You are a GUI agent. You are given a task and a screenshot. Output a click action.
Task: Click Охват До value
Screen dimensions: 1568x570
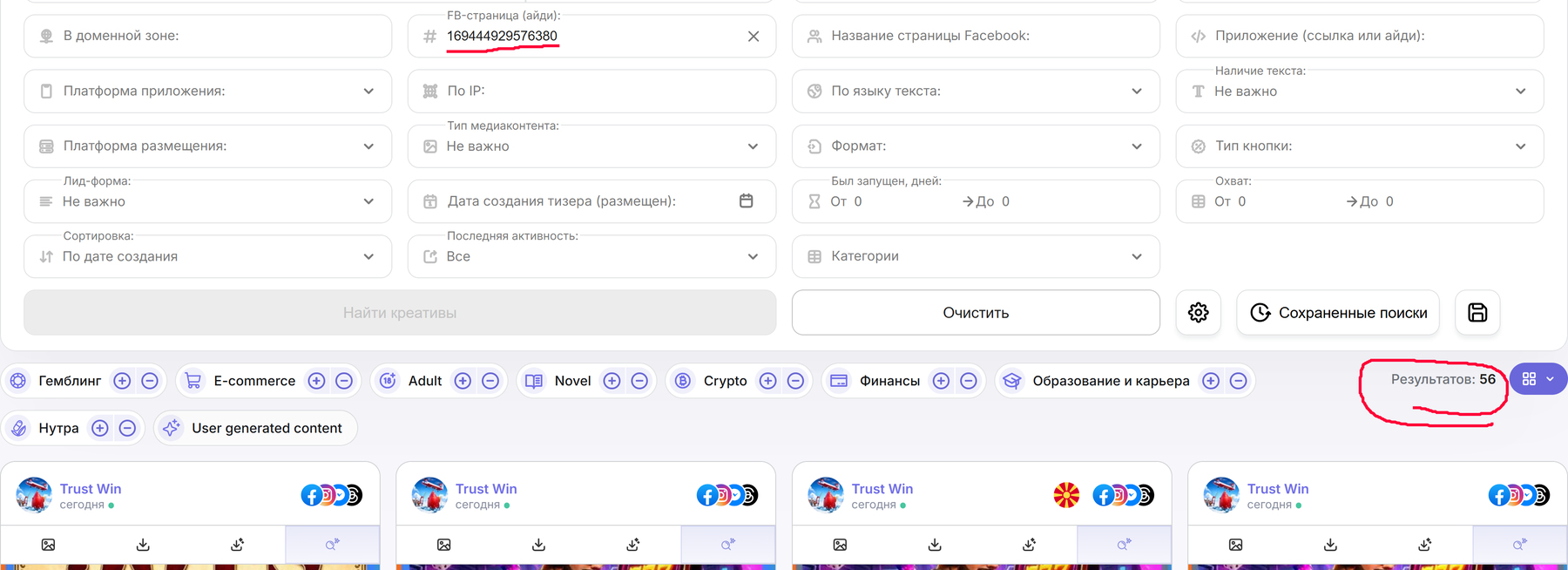pyautogui.click(x=1389, y=201)
